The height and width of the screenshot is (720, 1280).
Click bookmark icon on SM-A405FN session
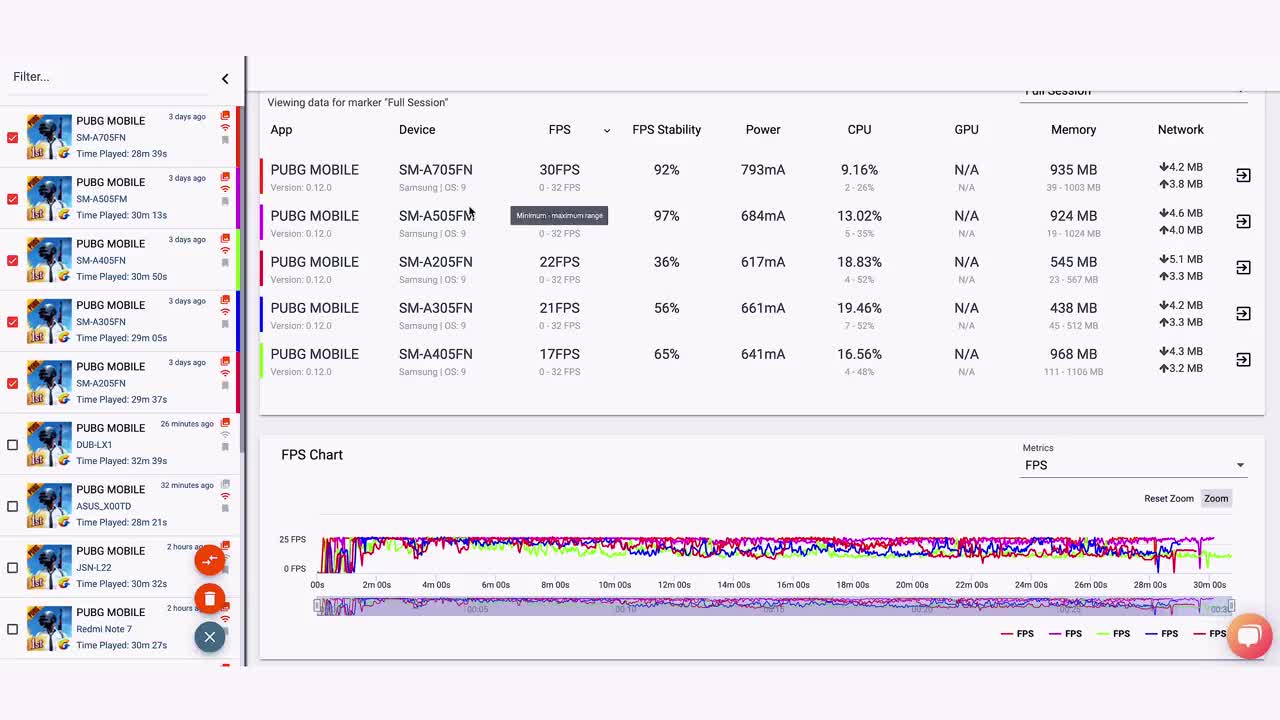pyautogui.click(x=225, y=263)
